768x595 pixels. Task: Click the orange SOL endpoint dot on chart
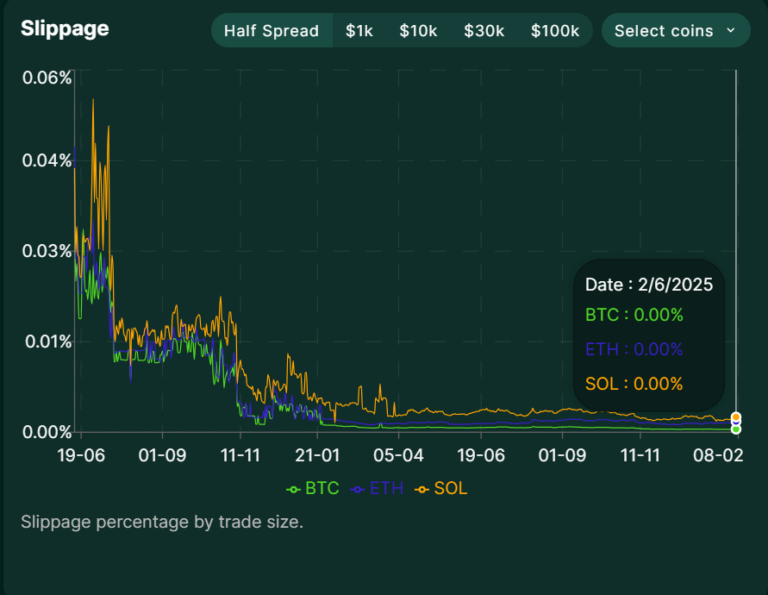(736, 417)
